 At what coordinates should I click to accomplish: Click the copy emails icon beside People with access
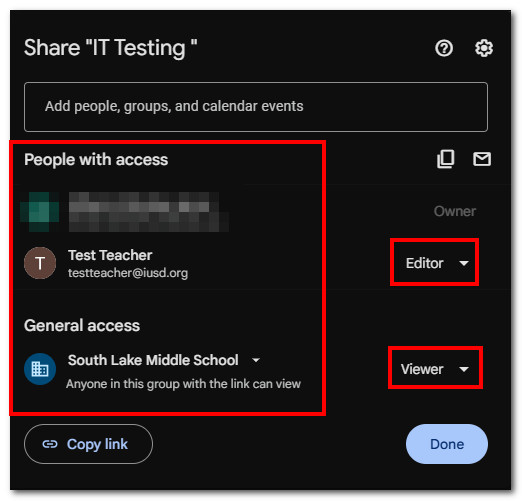tap(446, 159)
